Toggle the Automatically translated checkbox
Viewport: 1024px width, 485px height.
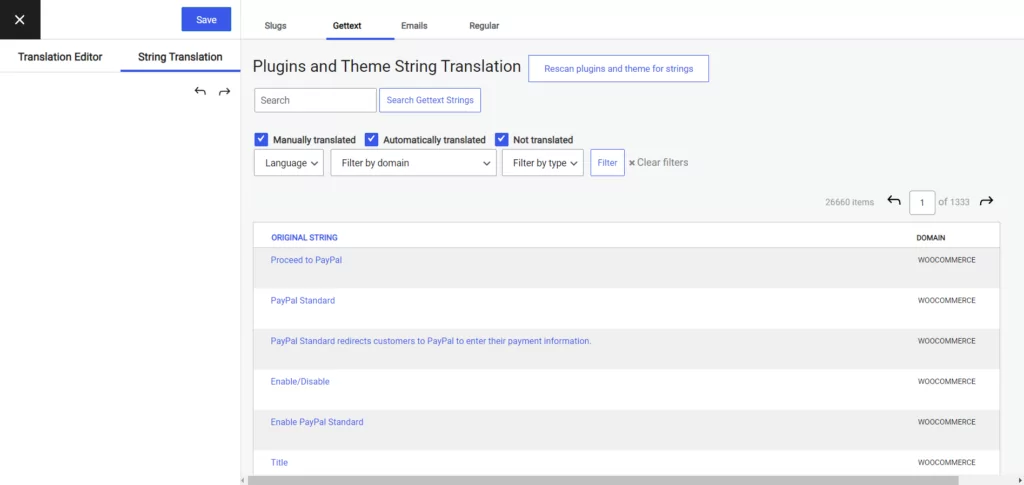coord(372,139)
